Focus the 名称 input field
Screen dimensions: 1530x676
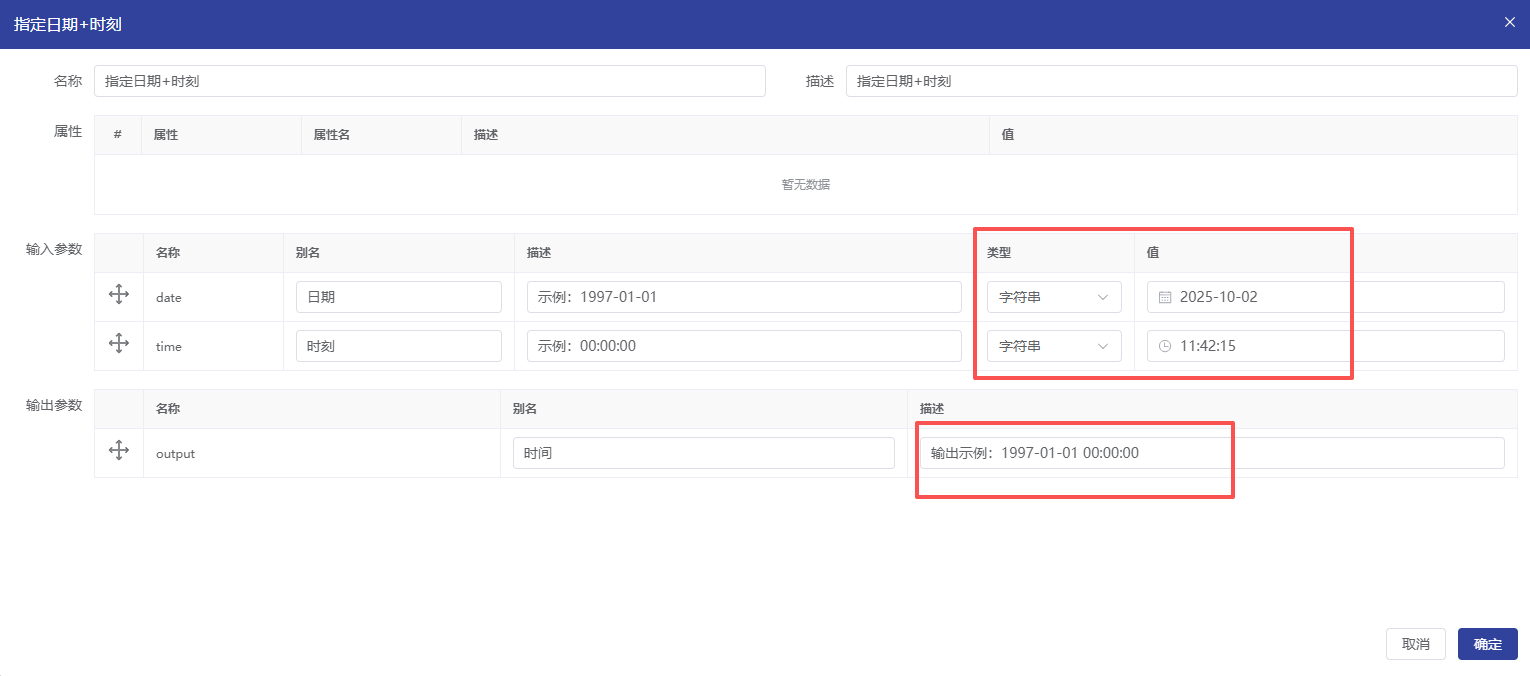tap(429, 81)
